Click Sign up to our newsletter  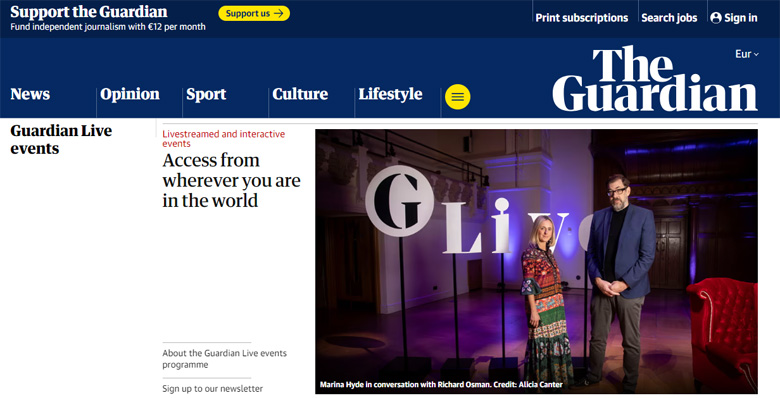pyautogui.click(x=212, y=389)
